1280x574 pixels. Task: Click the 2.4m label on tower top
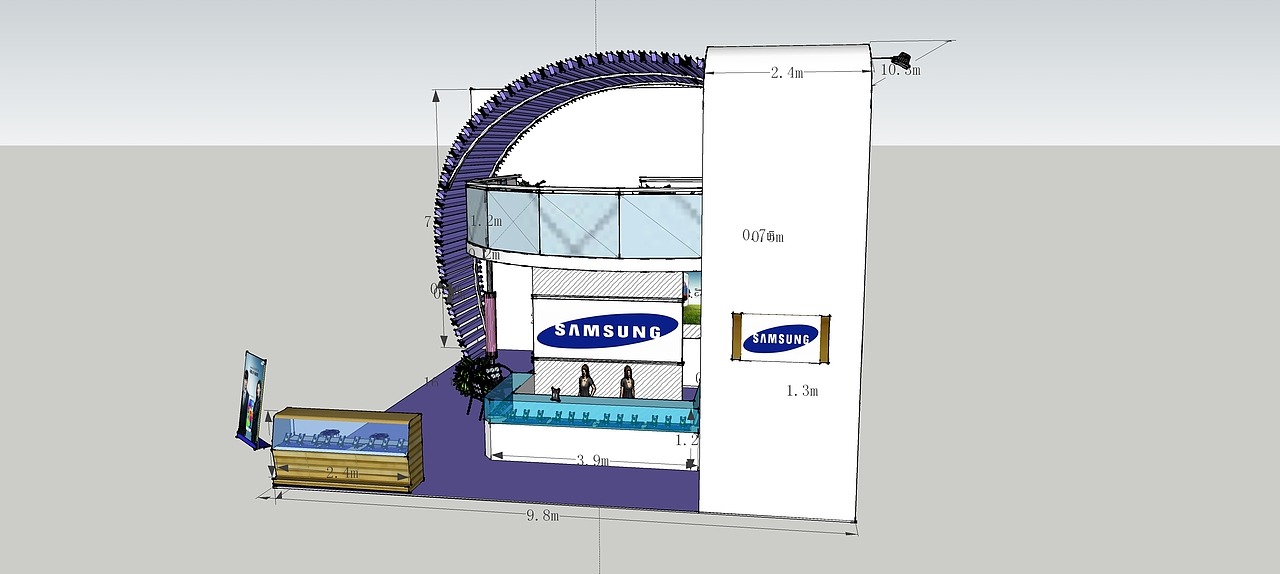pos(787,72)
